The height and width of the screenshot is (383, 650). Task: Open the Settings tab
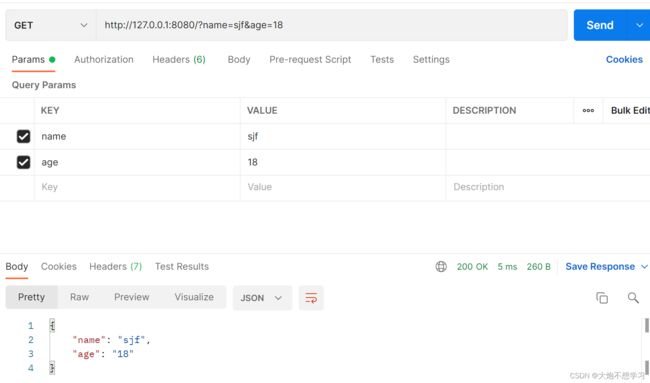pos(431,60)
